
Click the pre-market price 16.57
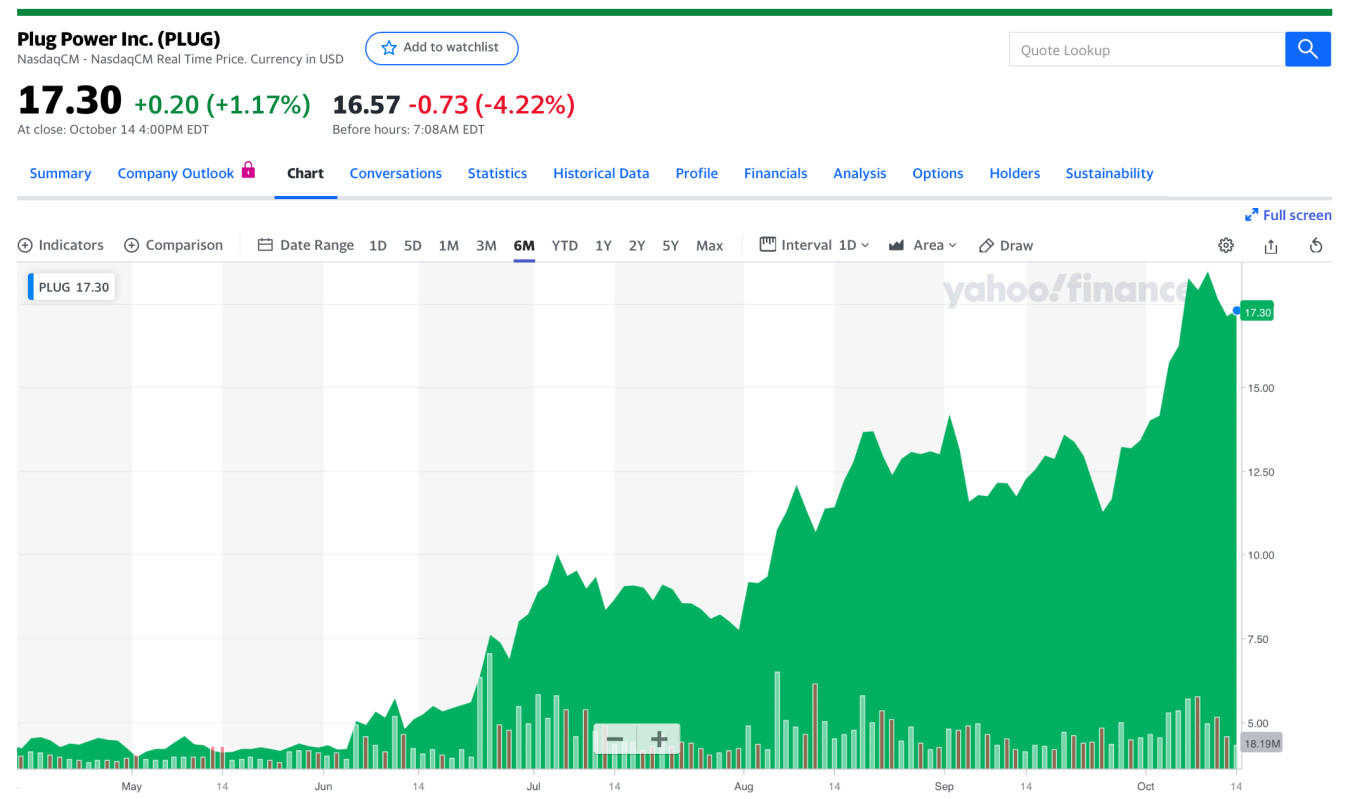pyautogui.click(x=366, y=104)
